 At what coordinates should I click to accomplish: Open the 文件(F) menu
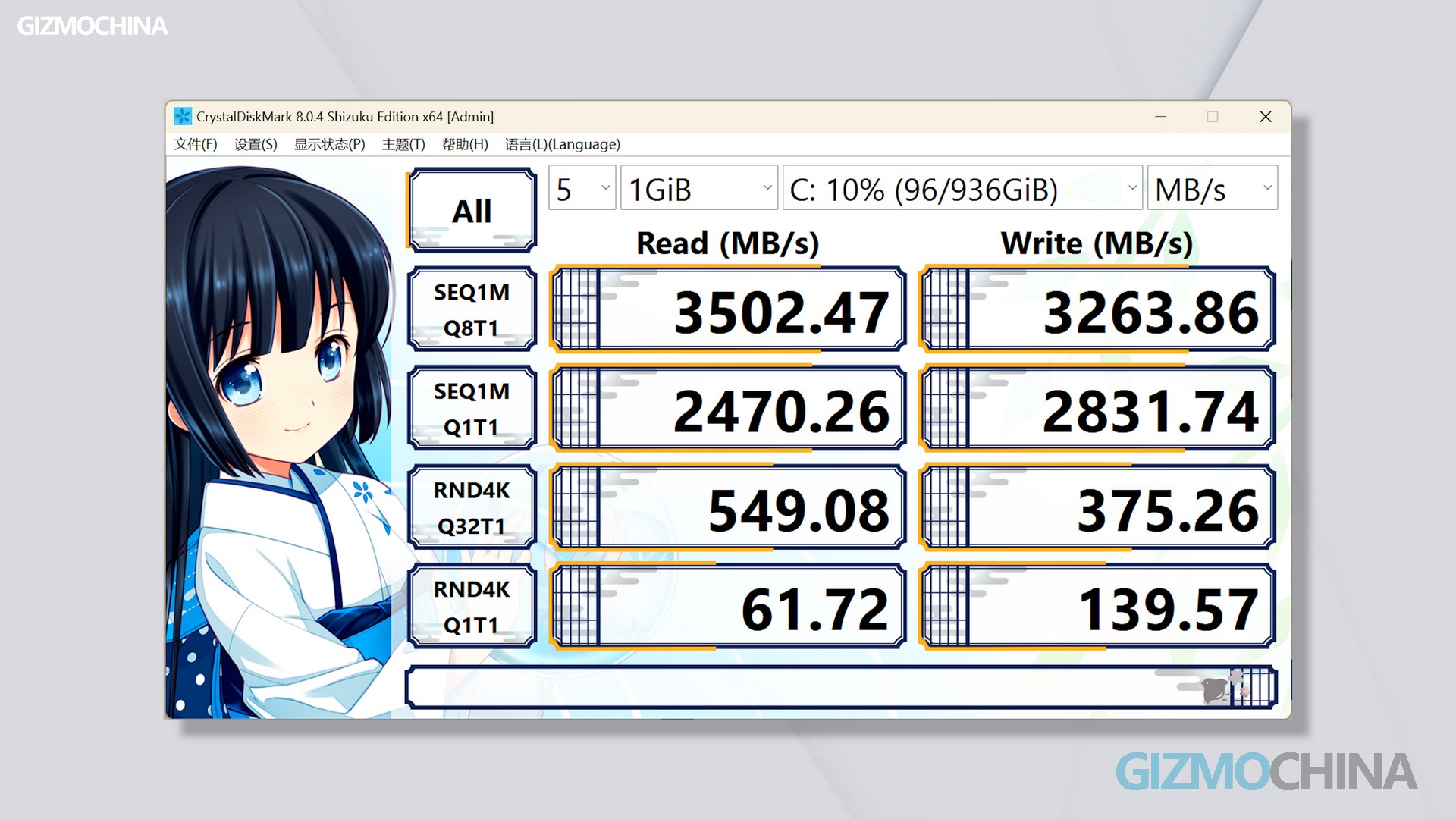tap(196, 144)
